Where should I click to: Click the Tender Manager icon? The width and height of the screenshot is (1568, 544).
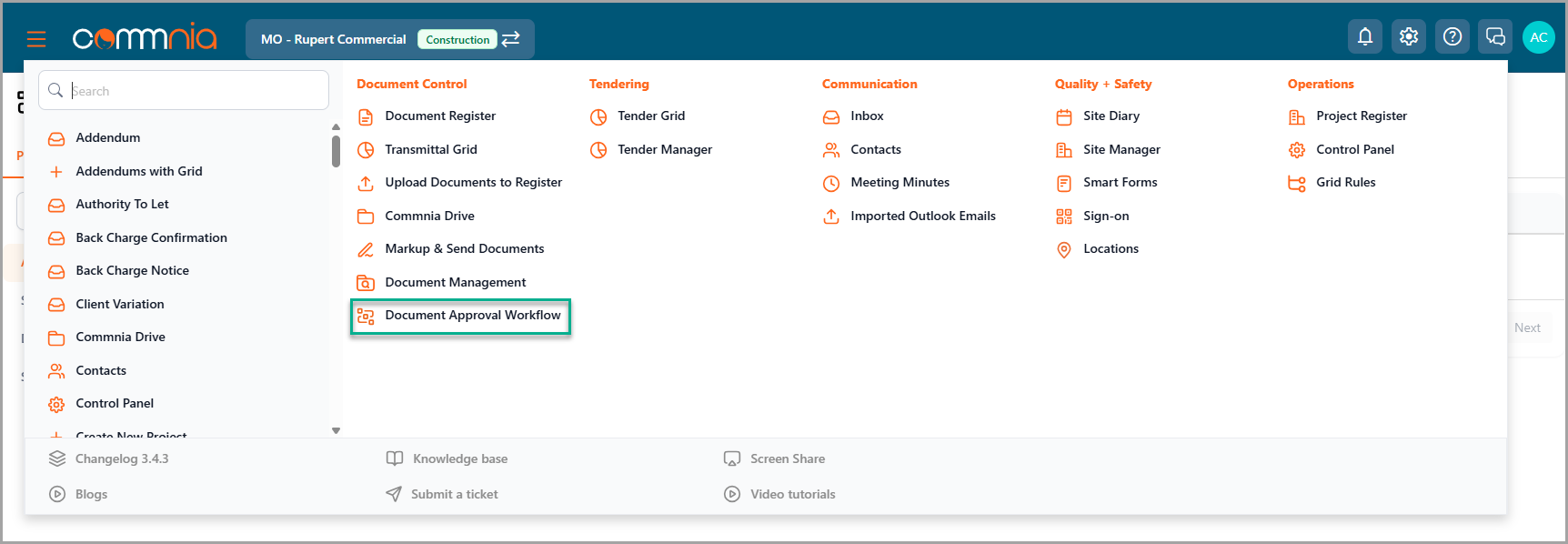(x=598, y=150)
